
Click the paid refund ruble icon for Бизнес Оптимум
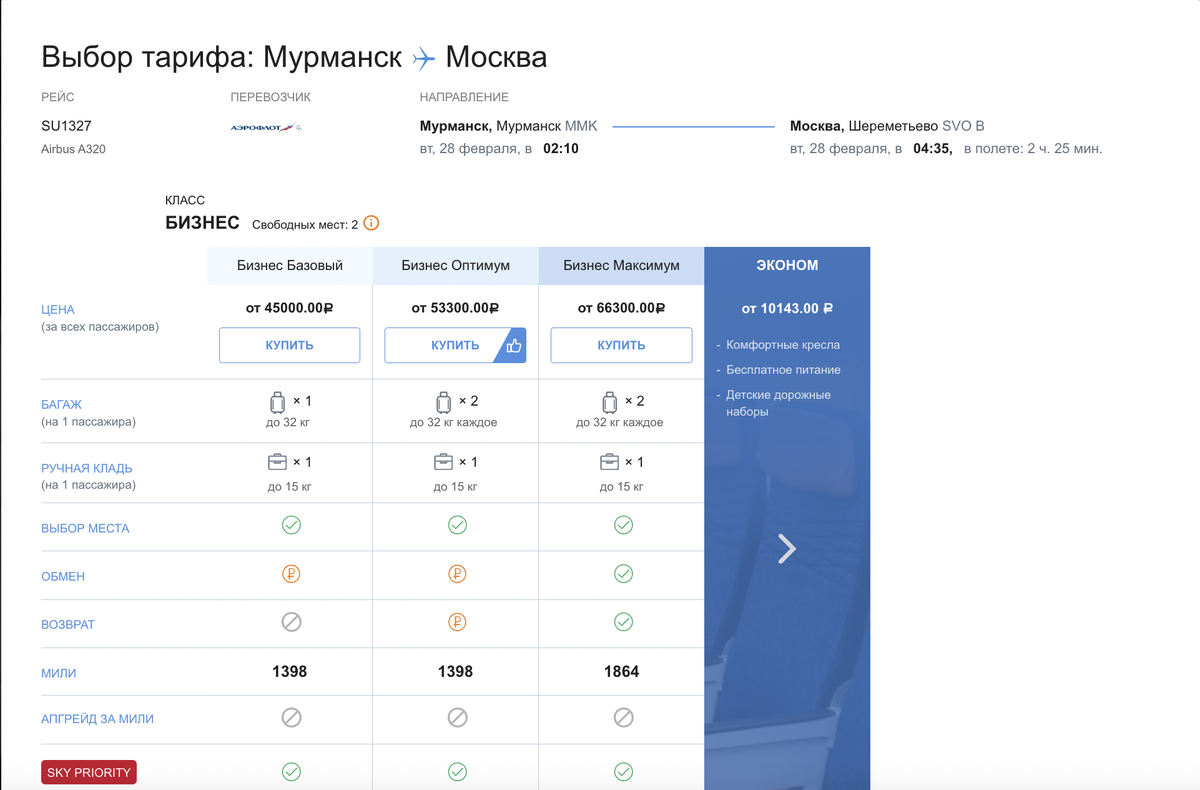coord(457,622)
